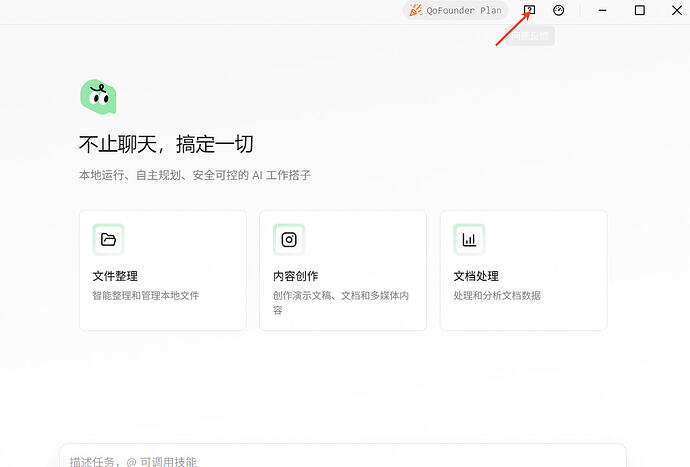Focus the 描述任务 input box
Image resolution: width=690 pixels, height=467 pixels.
[x=343, y=456]
